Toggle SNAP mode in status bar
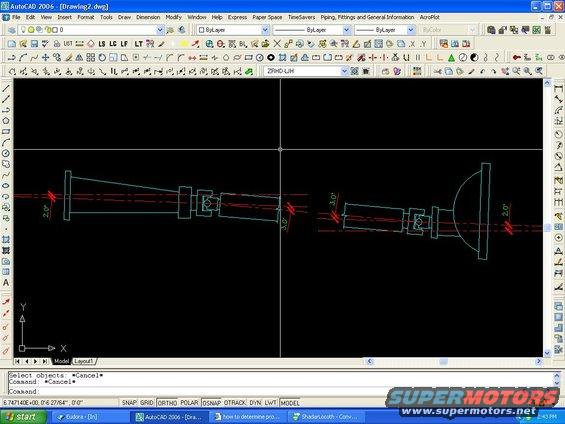 pyautogui.click(x=129, y=402)
